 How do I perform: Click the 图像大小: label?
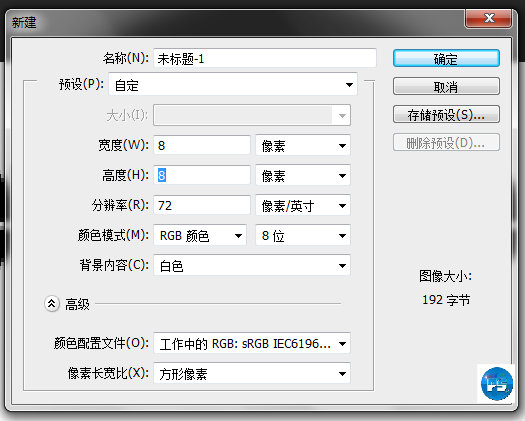click(445, 276)
